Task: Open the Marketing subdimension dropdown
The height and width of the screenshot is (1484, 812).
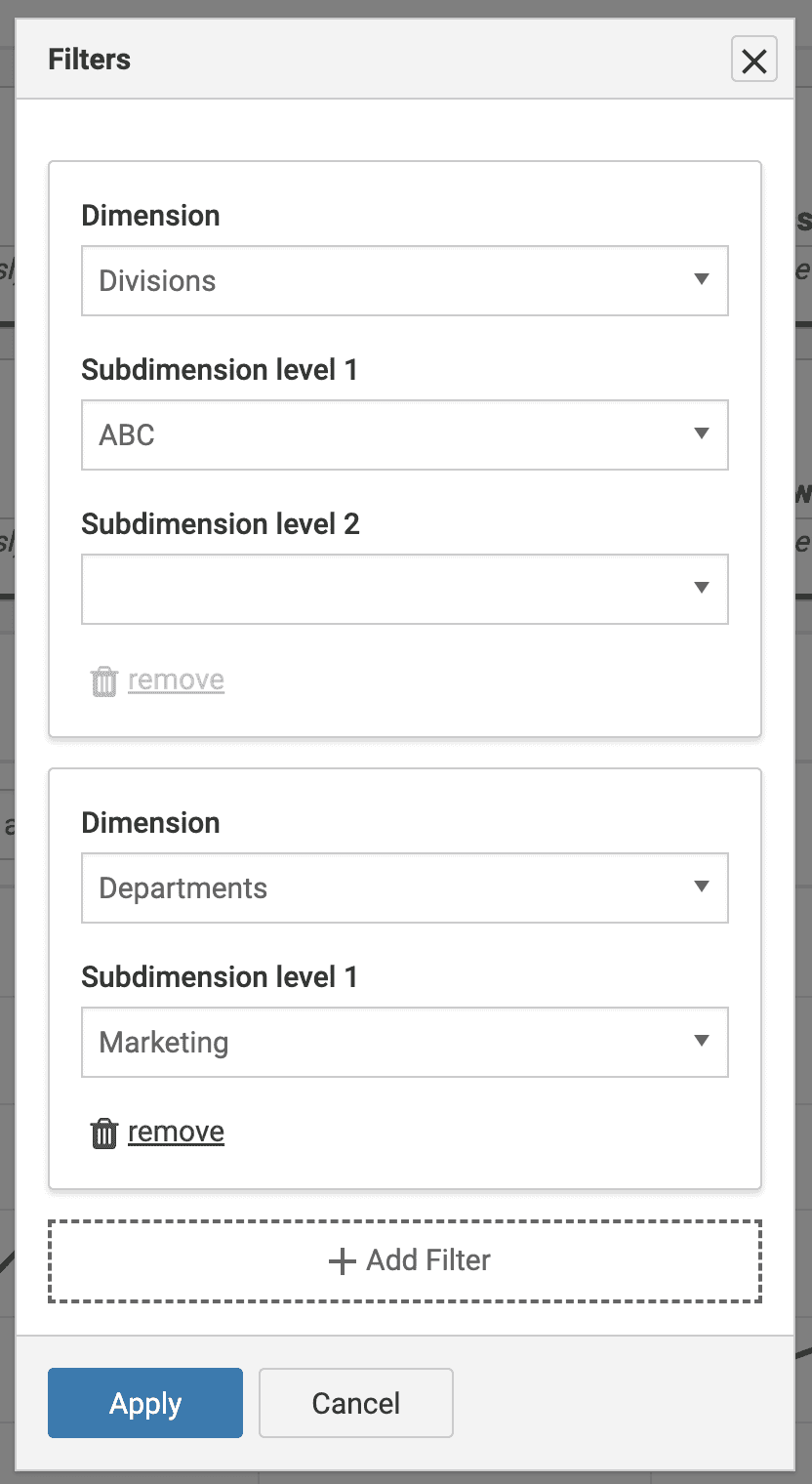Action: (x=405, y=1042)
